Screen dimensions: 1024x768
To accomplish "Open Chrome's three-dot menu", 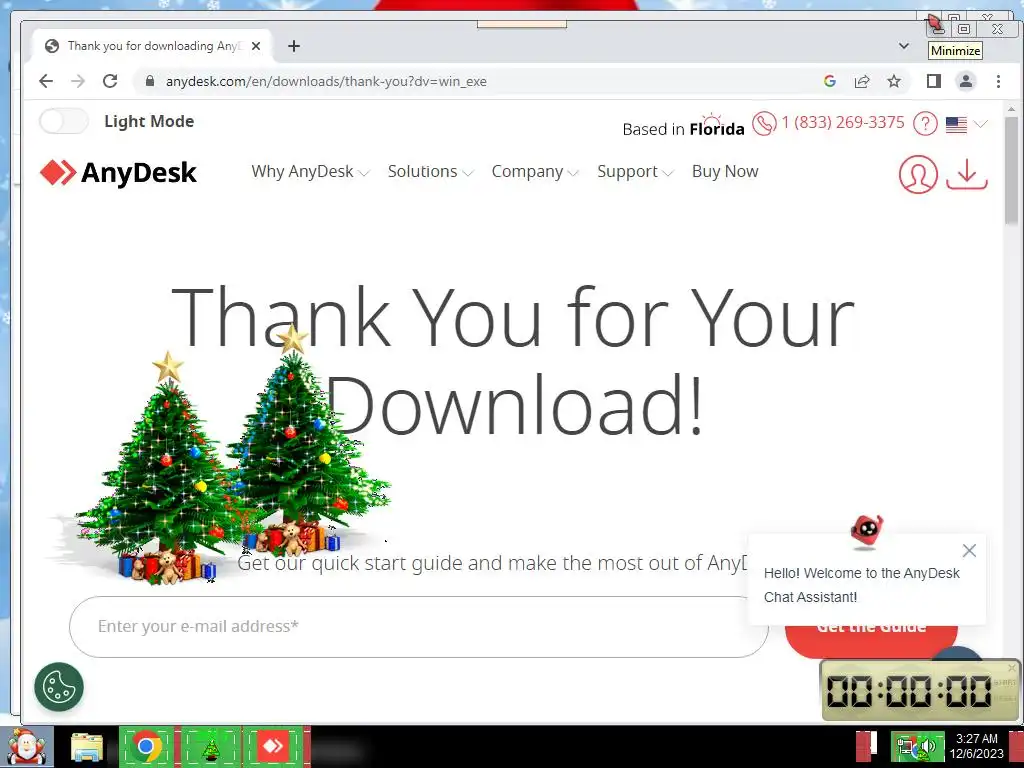I will (x=998, y=81).
